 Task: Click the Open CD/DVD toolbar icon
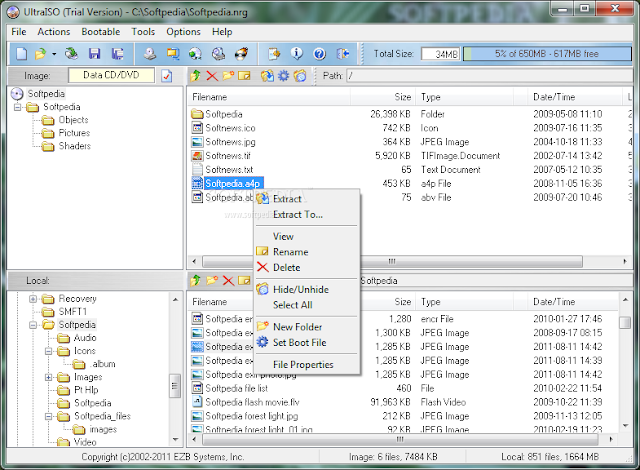pyautogui.click(x=72, y=54)
